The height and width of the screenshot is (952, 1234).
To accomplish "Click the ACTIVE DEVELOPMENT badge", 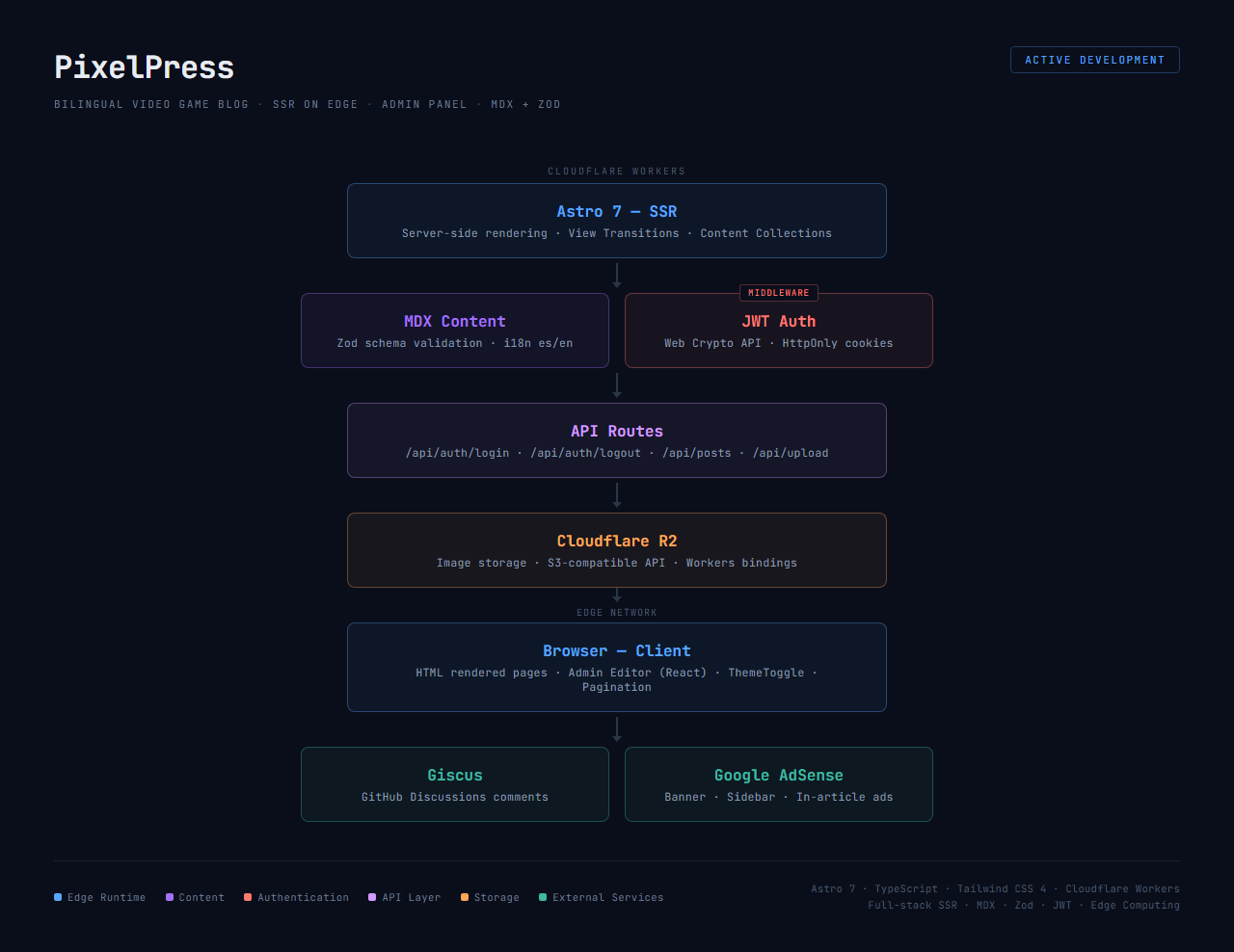I will [1094, 60].
